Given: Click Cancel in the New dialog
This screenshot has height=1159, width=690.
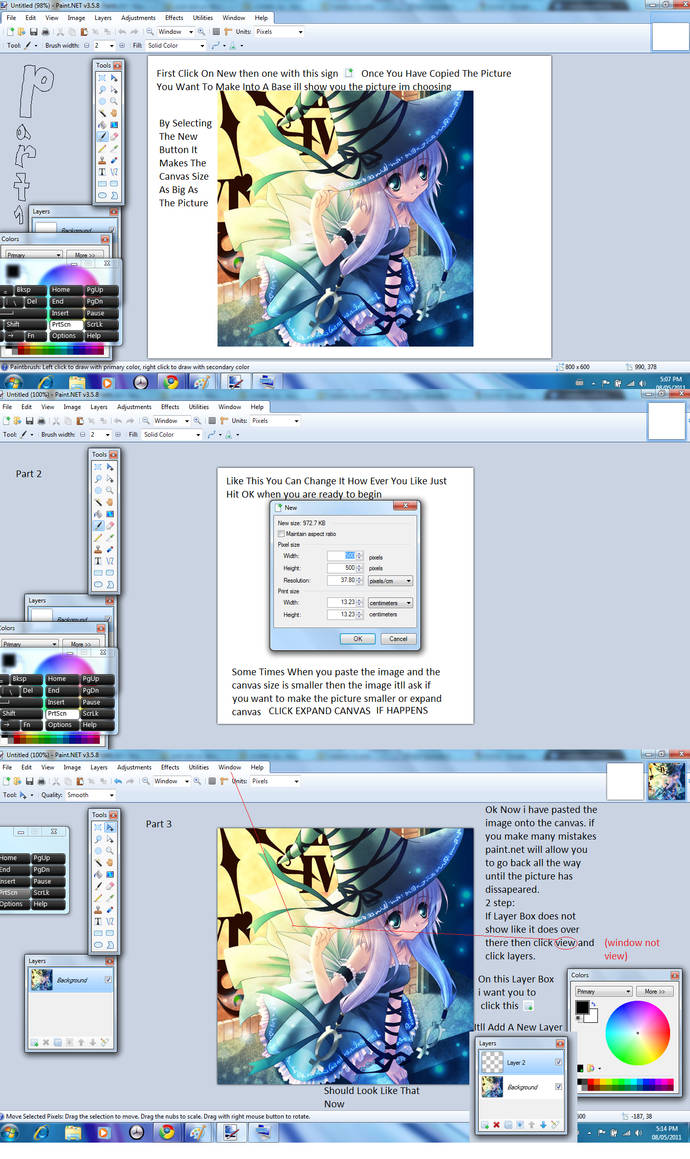Looking at the screenshot, I should pyautogui.click(x=398, y=639).
